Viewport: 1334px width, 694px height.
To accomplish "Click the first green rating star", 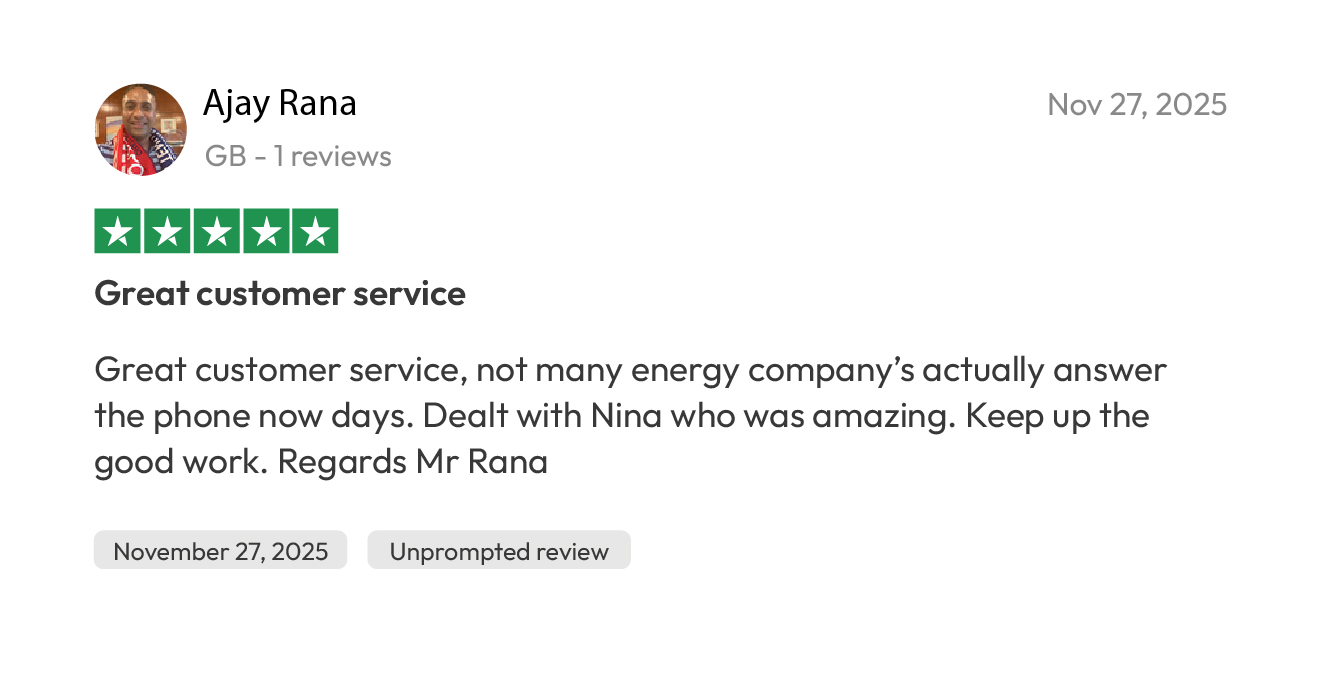I will (x=118, y=231).
